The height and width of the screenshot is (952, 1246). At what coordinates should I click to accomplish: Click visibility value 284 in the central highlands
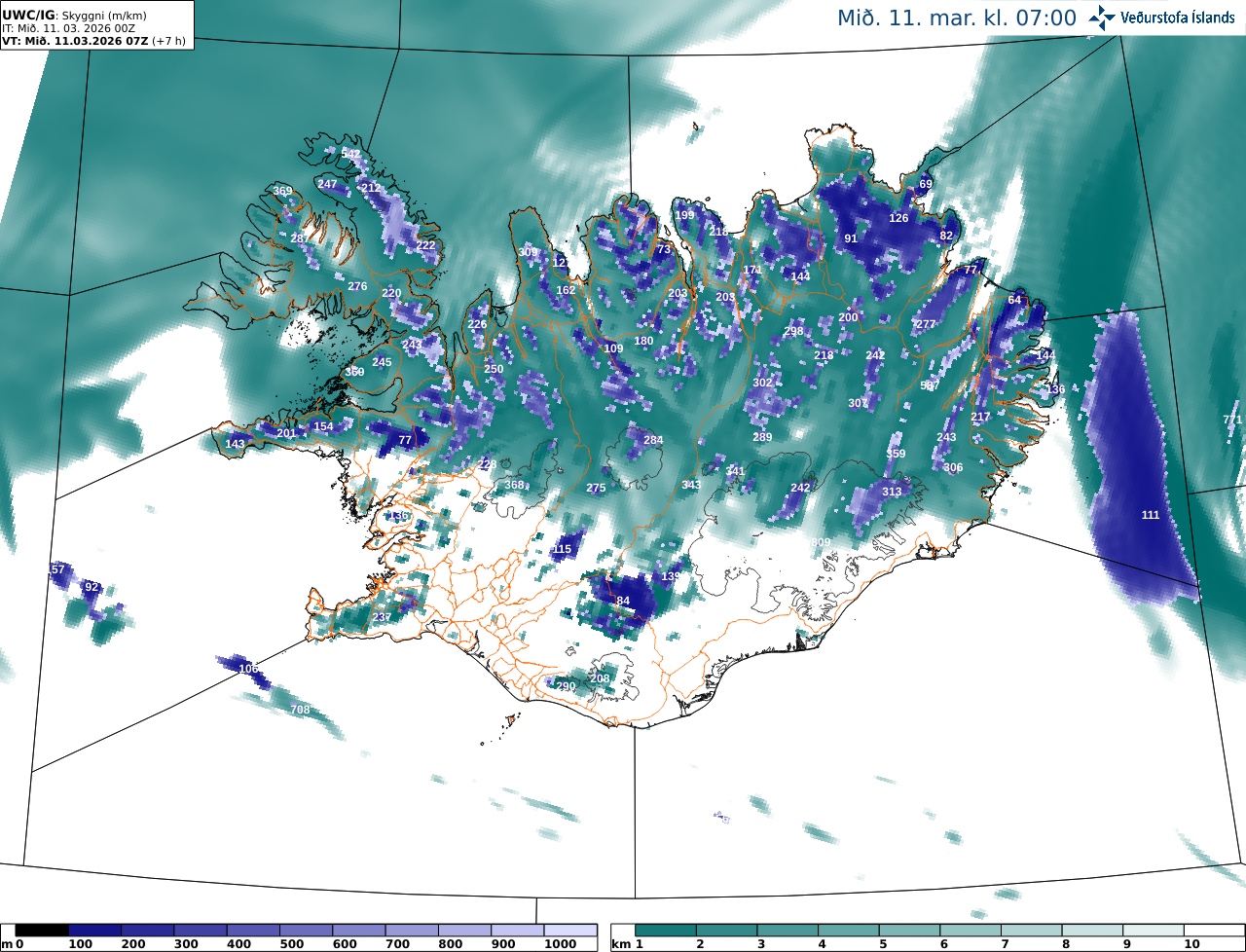click(653, 440)
